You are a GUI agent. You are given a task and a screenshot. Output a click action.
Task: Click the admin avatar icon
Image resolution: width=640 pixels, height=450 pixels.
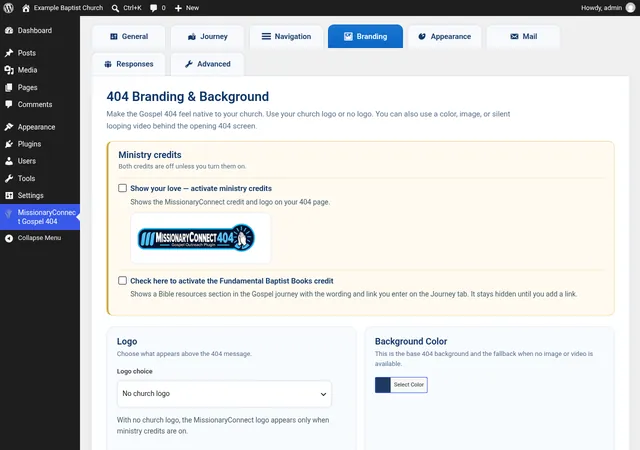(631, 8)
